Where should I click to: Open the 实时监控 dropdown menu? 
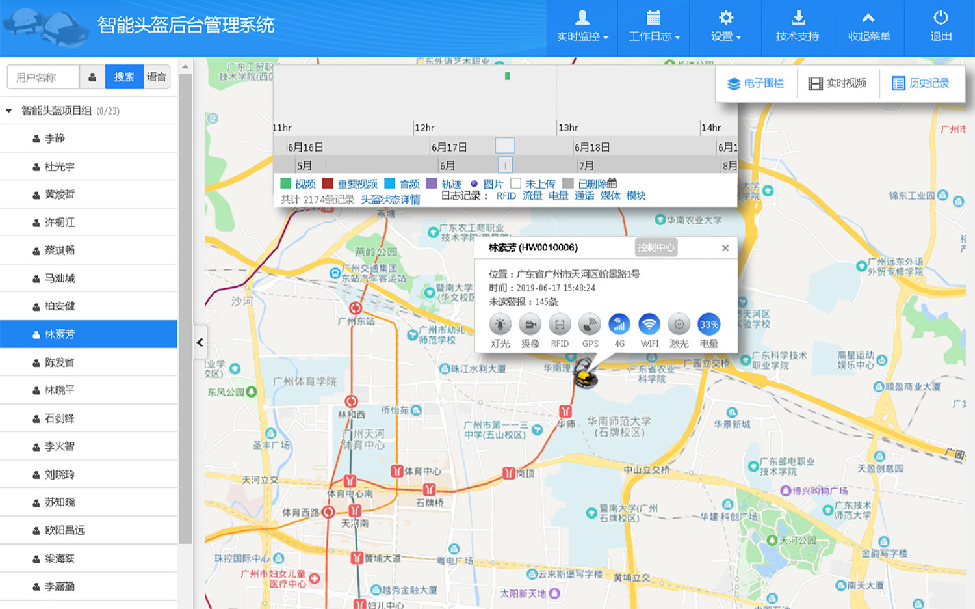coord(582,28)
